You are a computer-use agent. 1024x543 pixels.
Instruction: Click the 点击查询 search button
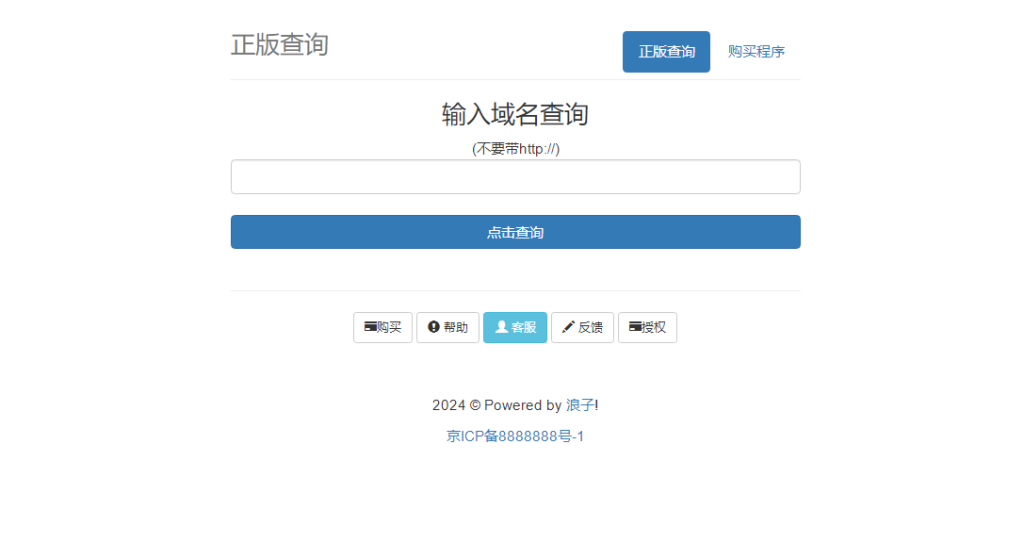click(x=515, y=232)
